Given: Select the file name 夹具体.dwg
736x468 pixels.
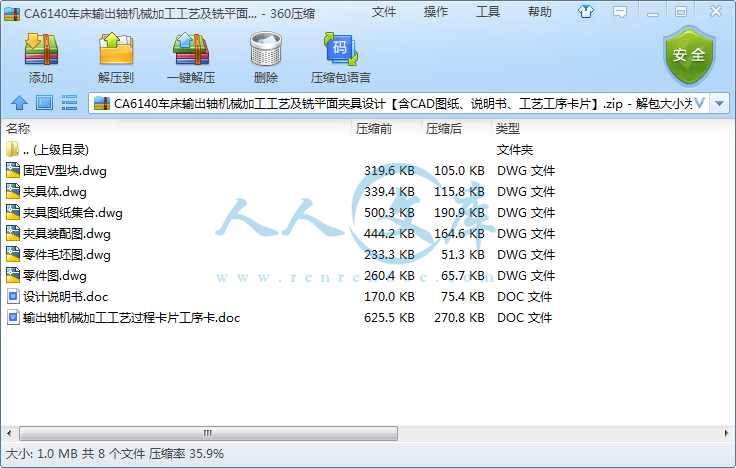Looking at the screenshot, I should 55,192.
